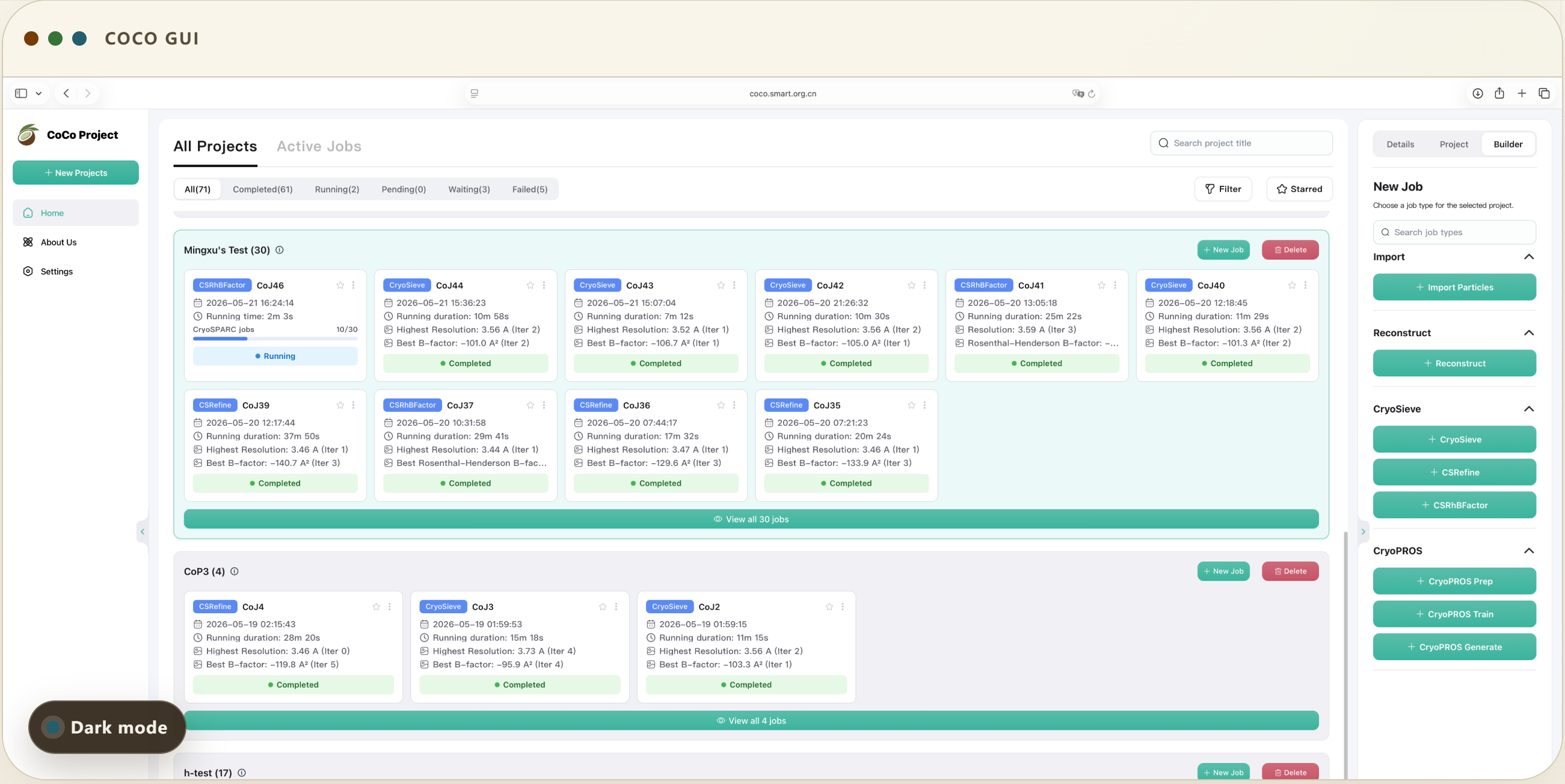Click the browser back arrow
1565x784 pixels.
66,94
